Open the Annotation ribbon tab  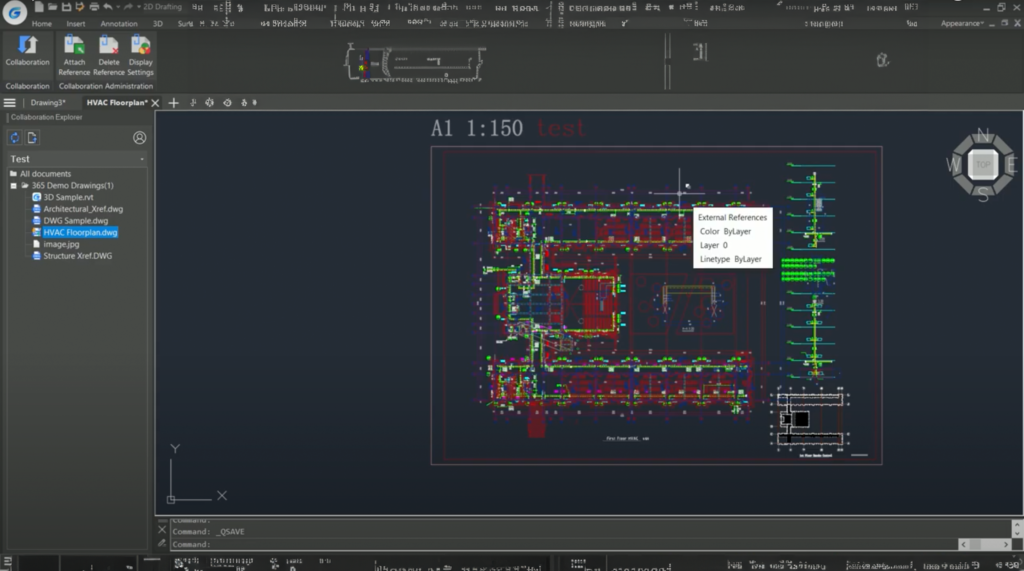click(119, 23)
